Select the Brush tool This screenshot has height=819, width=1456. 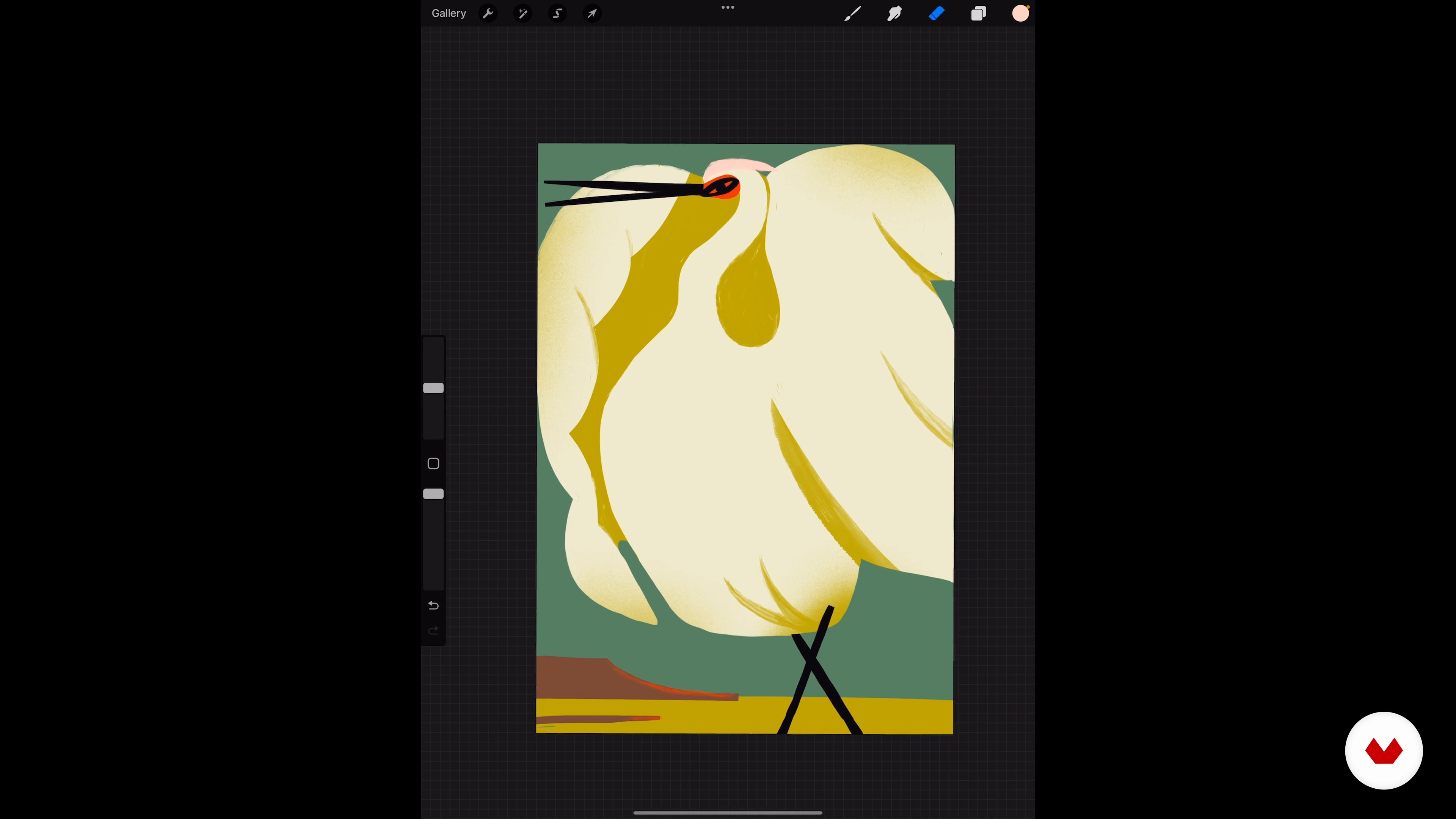[852, 14]
